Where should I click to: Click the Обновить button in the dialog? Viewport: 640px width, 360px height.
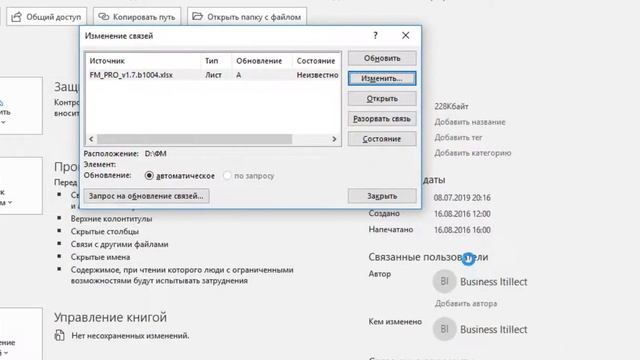coord(382,58)
